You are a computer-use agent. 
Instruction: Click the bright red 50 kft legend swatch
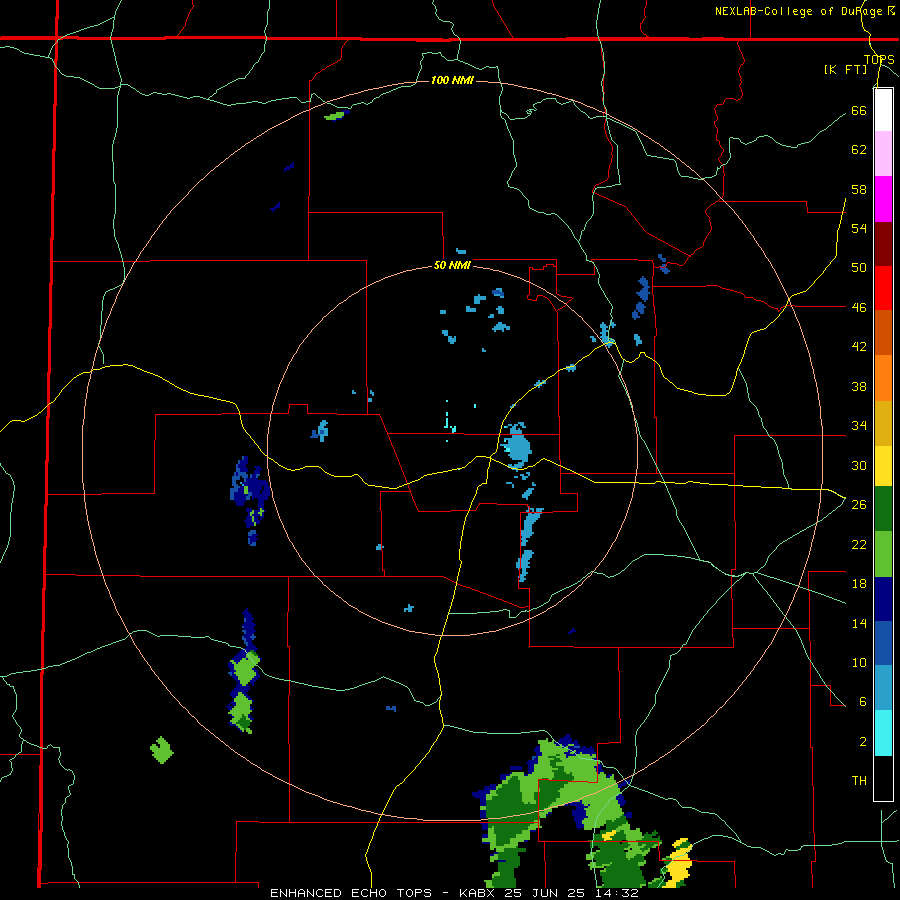point(883,288)
